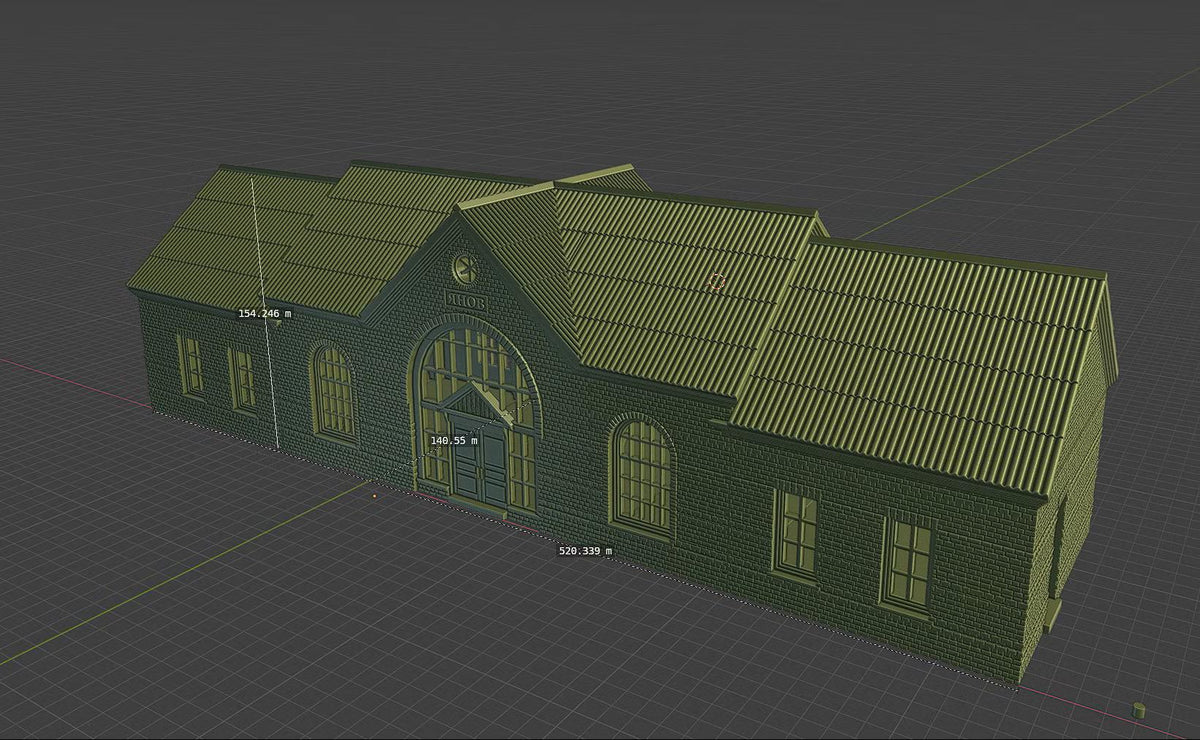Click the round gable window on the building
Screen dimensions: 1200x740
[465, 268]
